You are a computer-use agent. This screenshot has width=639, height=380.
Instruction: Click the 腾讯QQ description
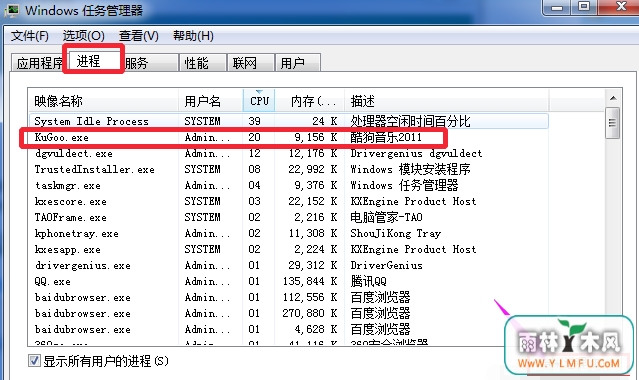click(x=368, y=281)
